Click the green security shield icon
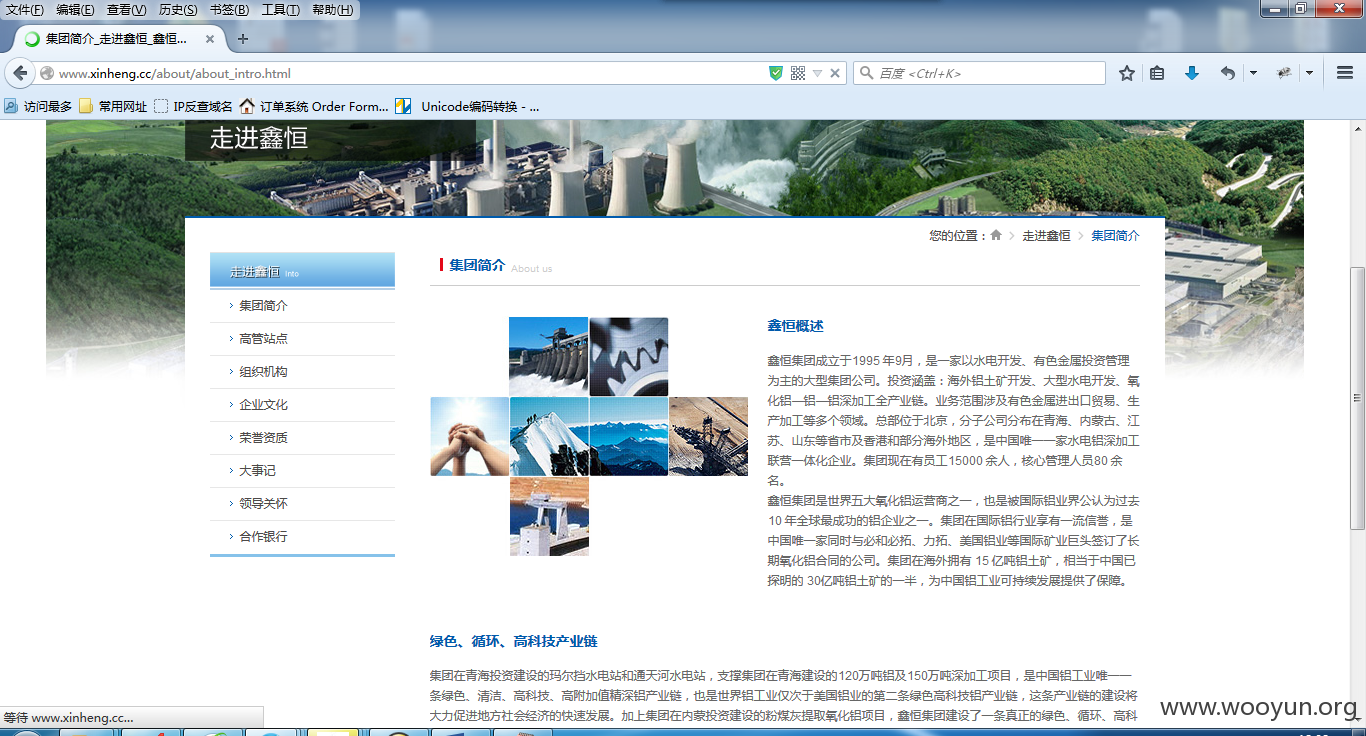 coord(776,73)
